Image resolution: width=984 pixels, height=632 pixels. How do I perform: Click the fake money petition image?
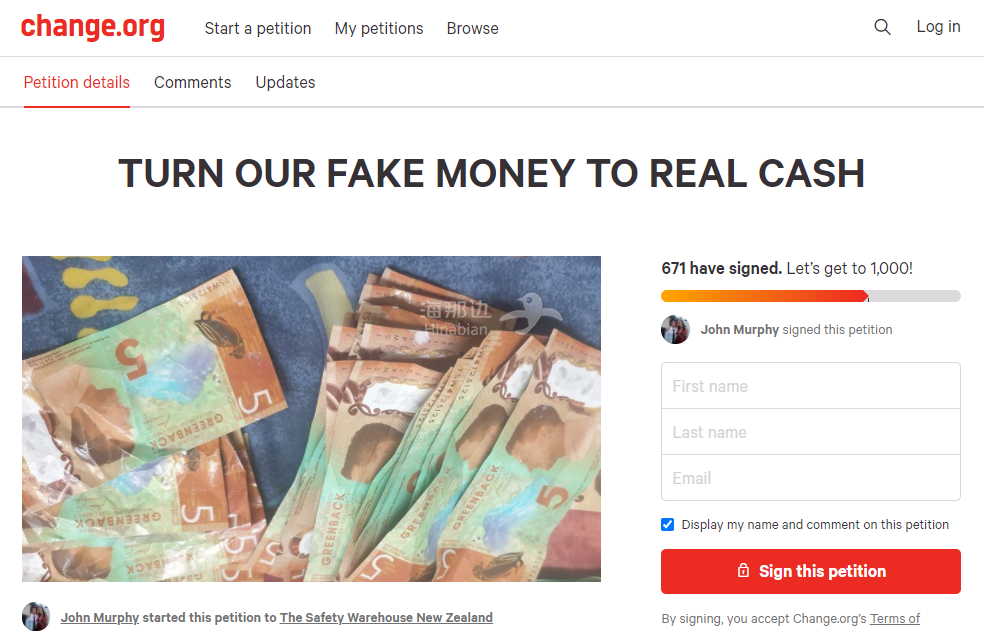pyautogui.click(x=311, y=418)
